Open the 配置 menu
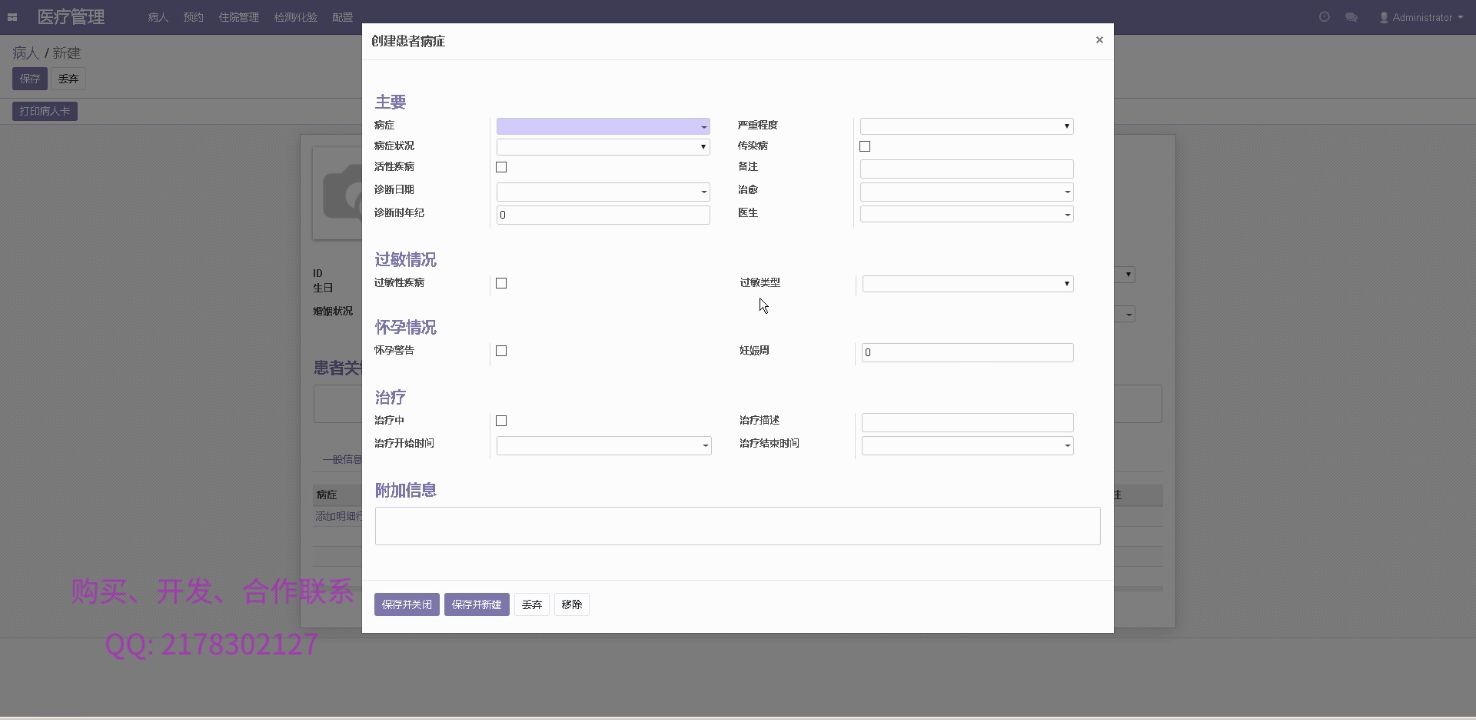This screenshot has height=720, width=1476. pyautogui.click(x=341, y=16)
